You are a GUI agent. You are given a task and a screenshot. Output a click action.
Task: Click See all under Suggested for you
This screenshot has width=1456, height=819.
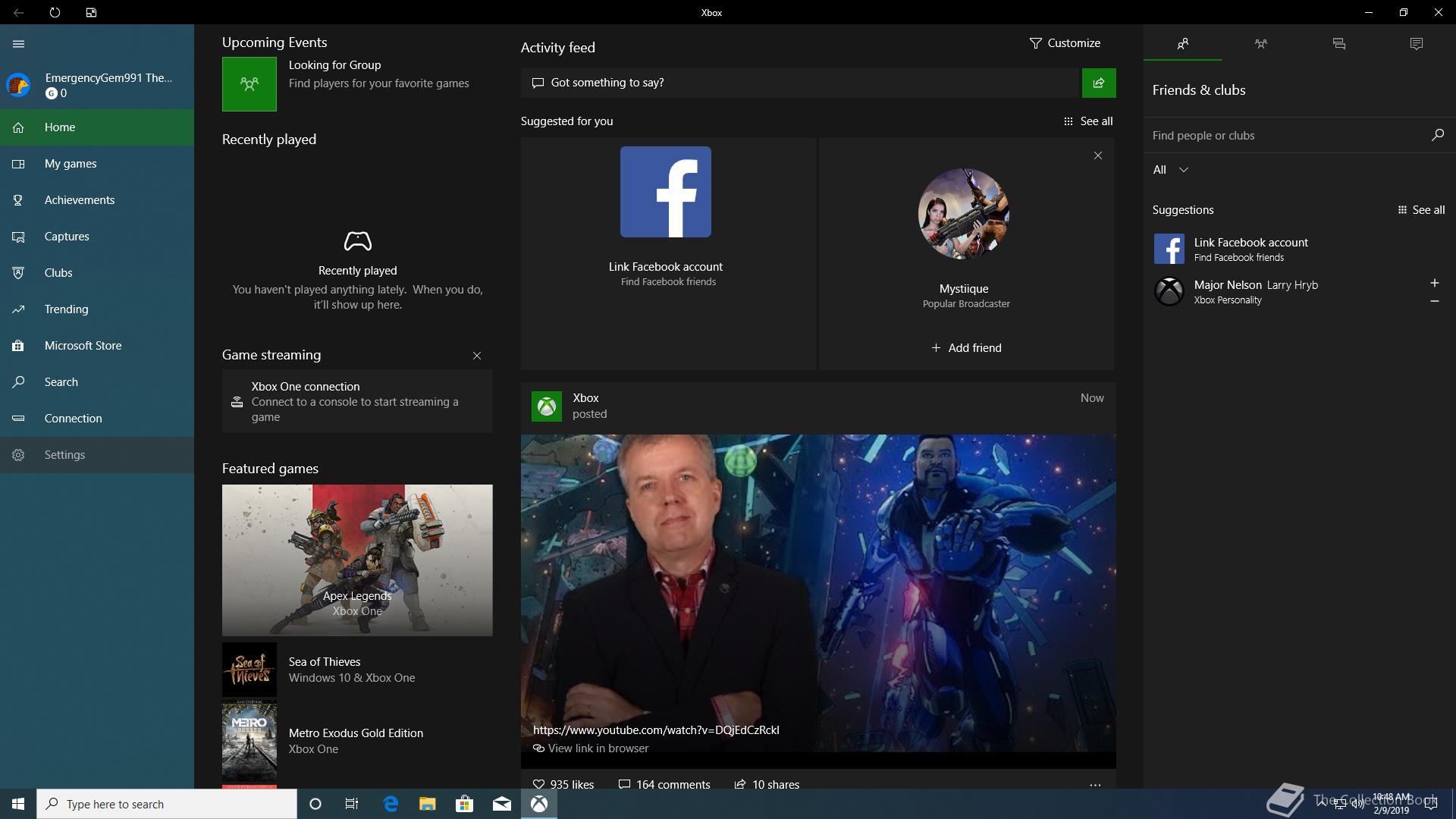[1088, 121]
